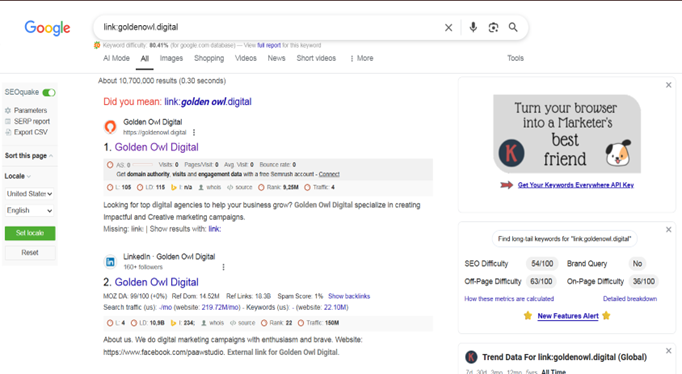Select All Time range in Trend Data
The width and height of the screenshot is (682, 374).
[553, 372]
